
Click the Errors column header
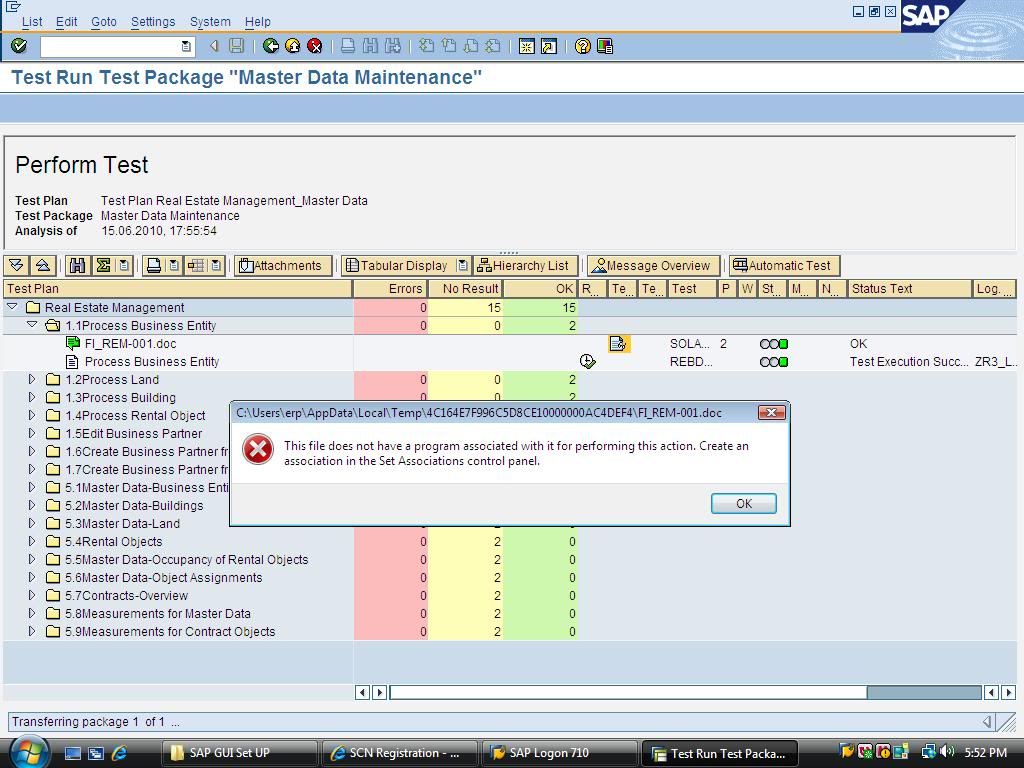[391, 289]
